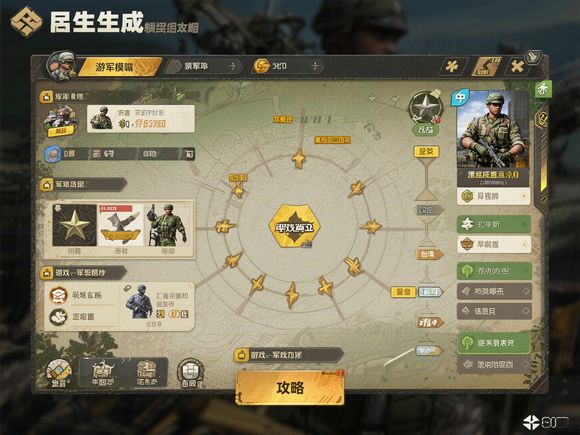The image size is (580, 435).
Task: Toggle the diamond on the bottom dark row
Action: click(x=525, y=365)
